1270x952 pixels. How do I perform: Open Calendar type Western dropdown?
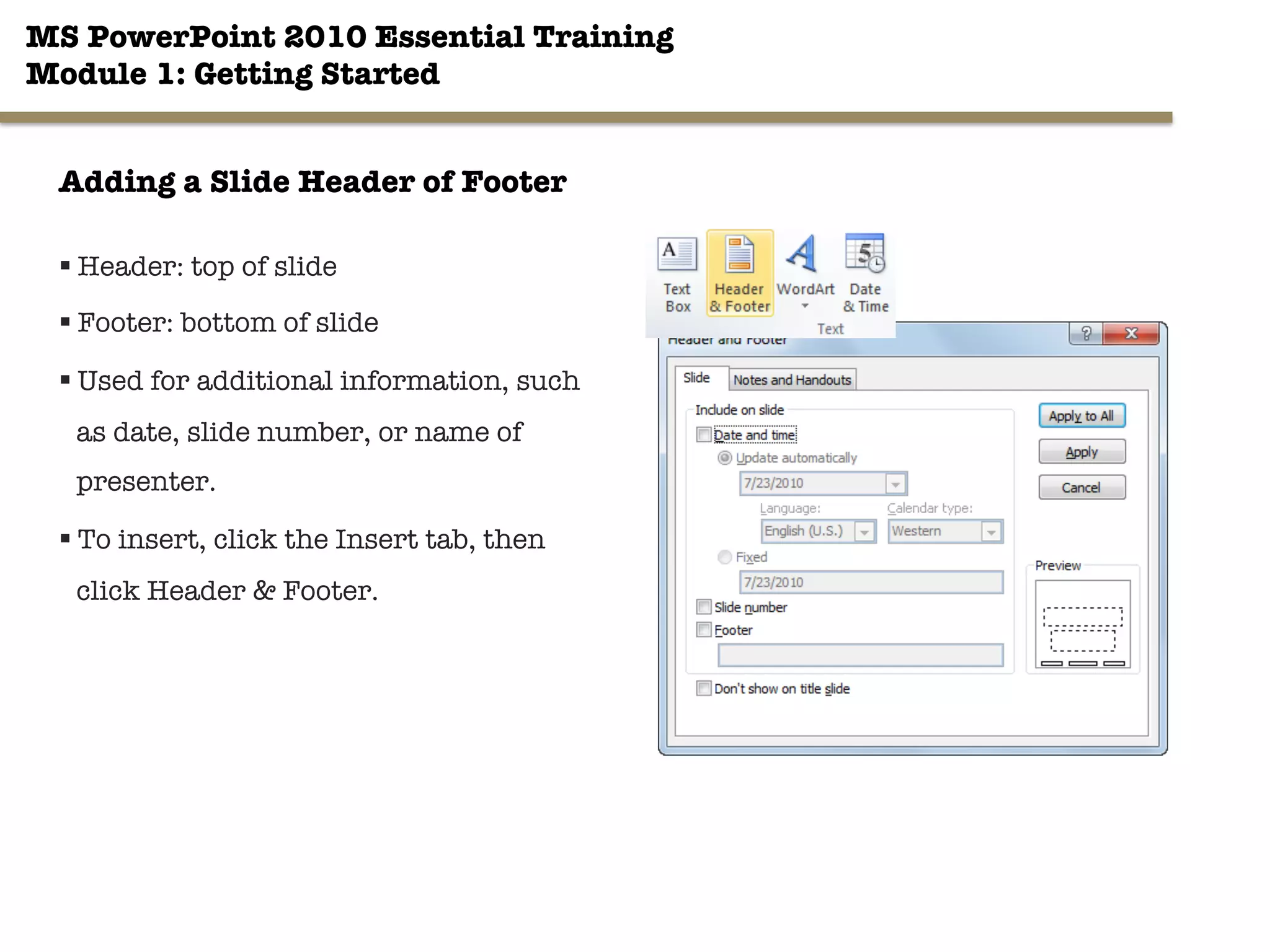pyautogui.click(x=991, y=532)
